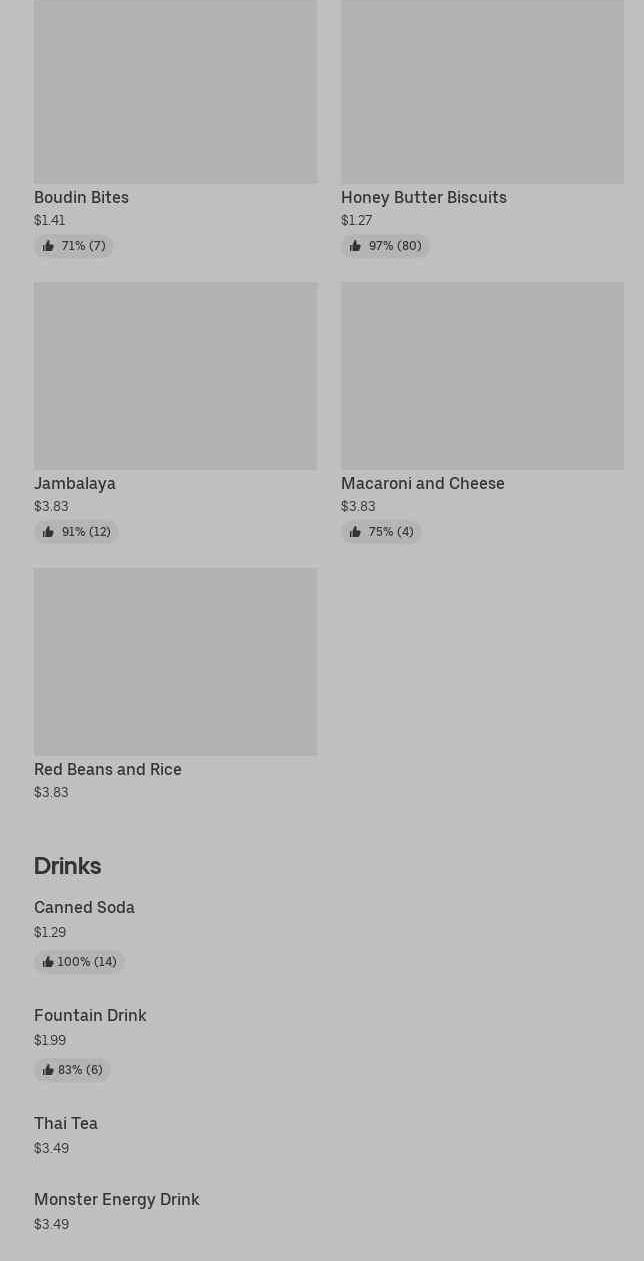Screen dimensions: 644x1261
Task: Open the Jambalaya item photo
Action: pos(175,376)
